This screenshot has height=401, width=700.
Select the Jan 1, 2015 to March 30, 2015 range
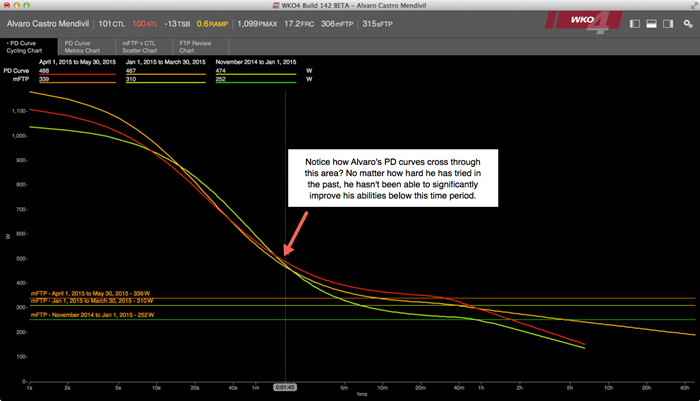pyautogui.click(x=166, y=62)
